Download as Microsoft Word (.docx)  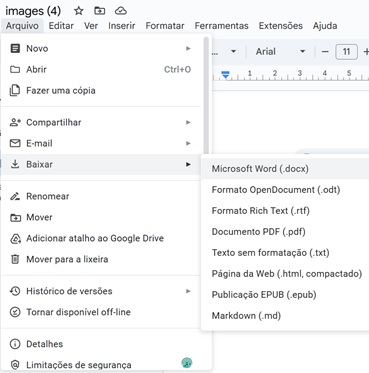click(x=285, y=169)
